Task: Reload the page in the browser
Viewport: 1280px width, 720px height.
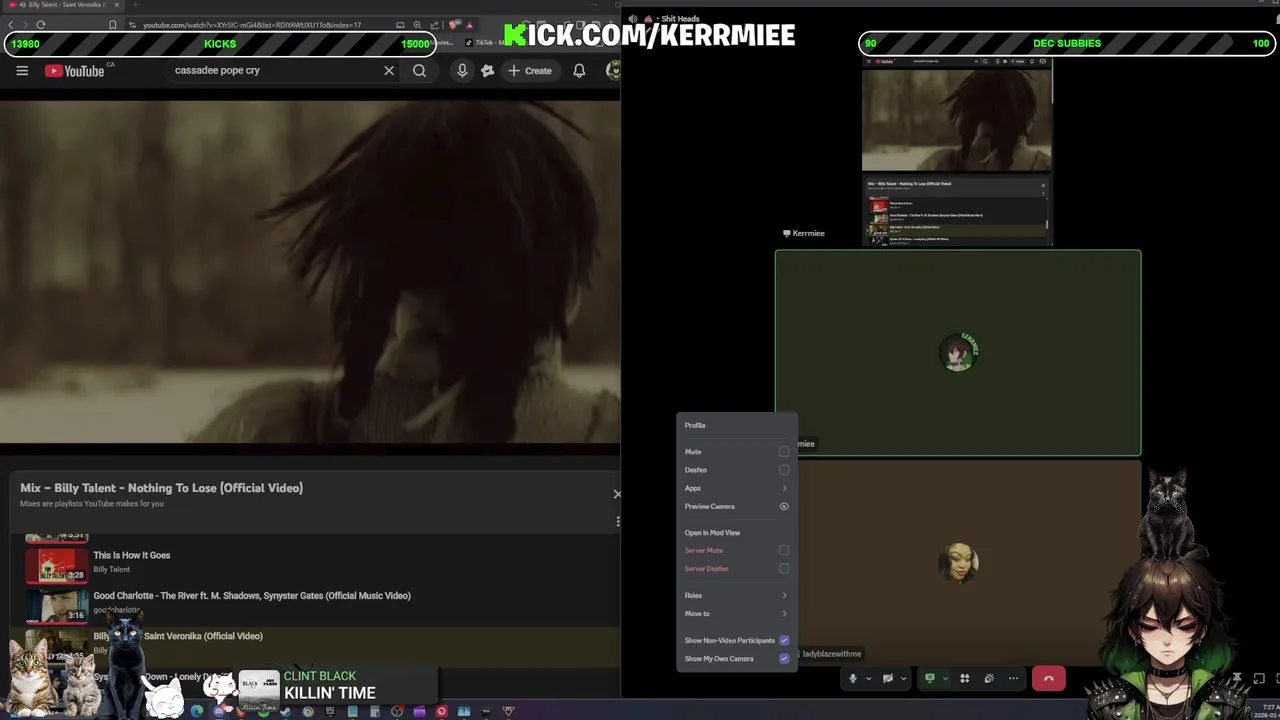Action: tap(41, 25)
